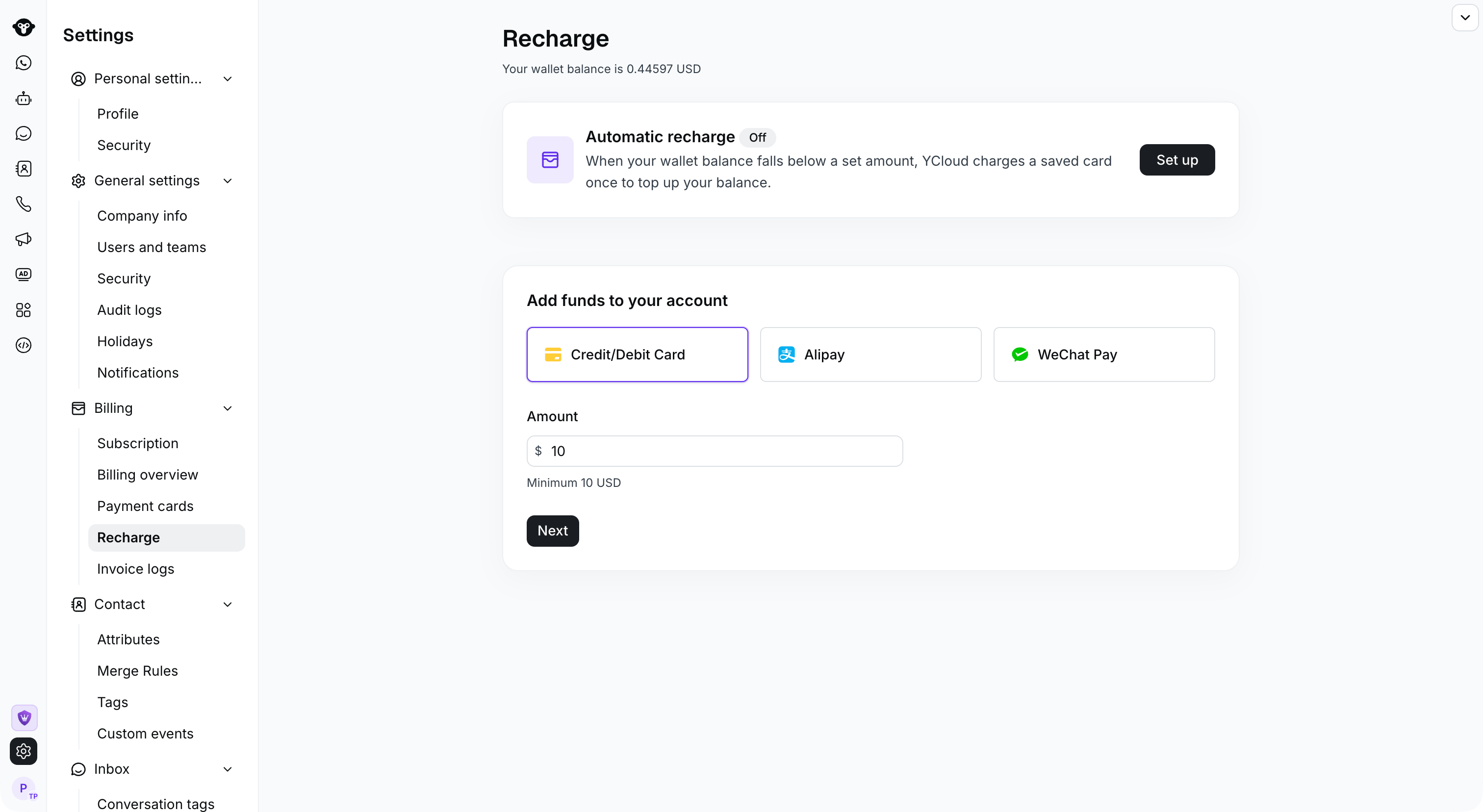1483x812 pixels.
Task: Open the contacts book rail icon
Action: [24, 169]
